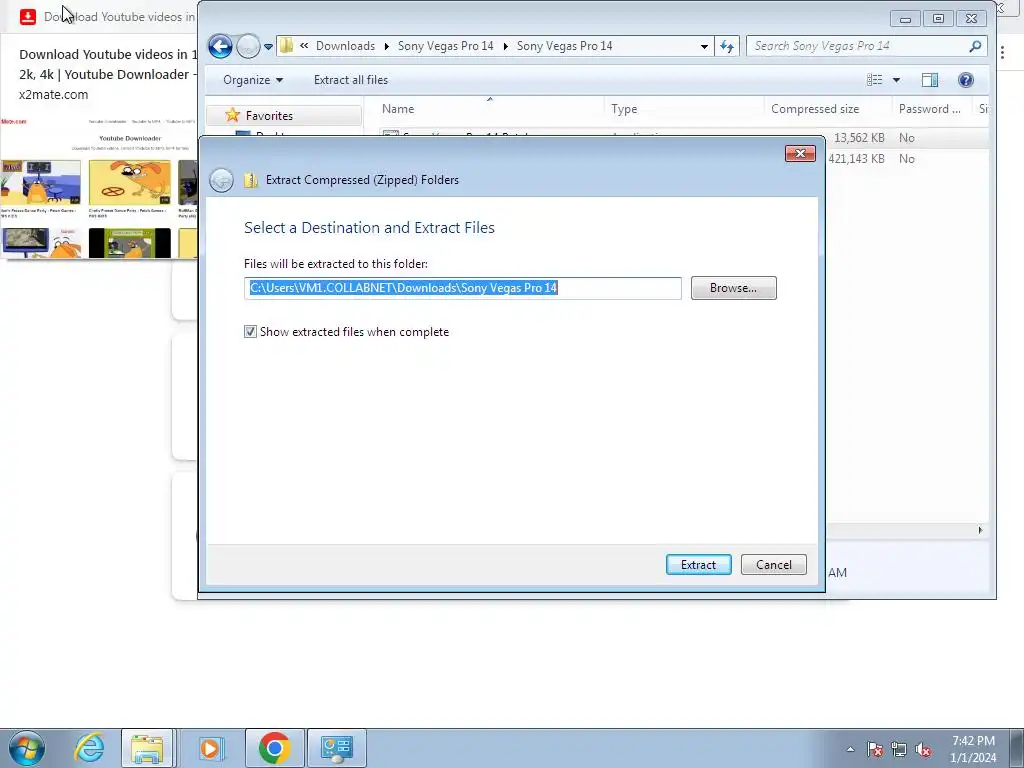This screenshot has width=1024, height=768.
Task: Refresh the Explorer folder view
Action: [x=726, y=46]
